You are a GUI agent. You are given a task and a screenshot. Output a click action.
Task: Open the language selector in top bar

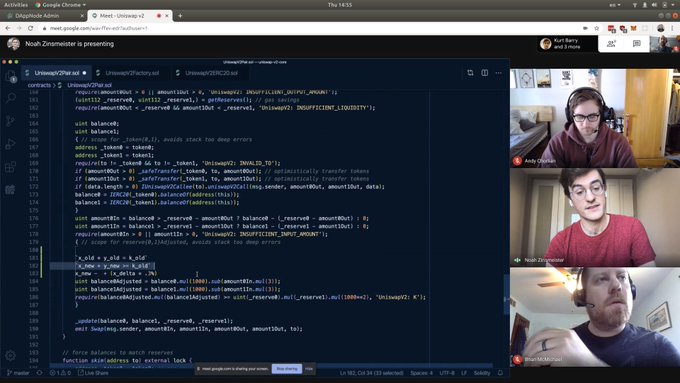[615, 5]
